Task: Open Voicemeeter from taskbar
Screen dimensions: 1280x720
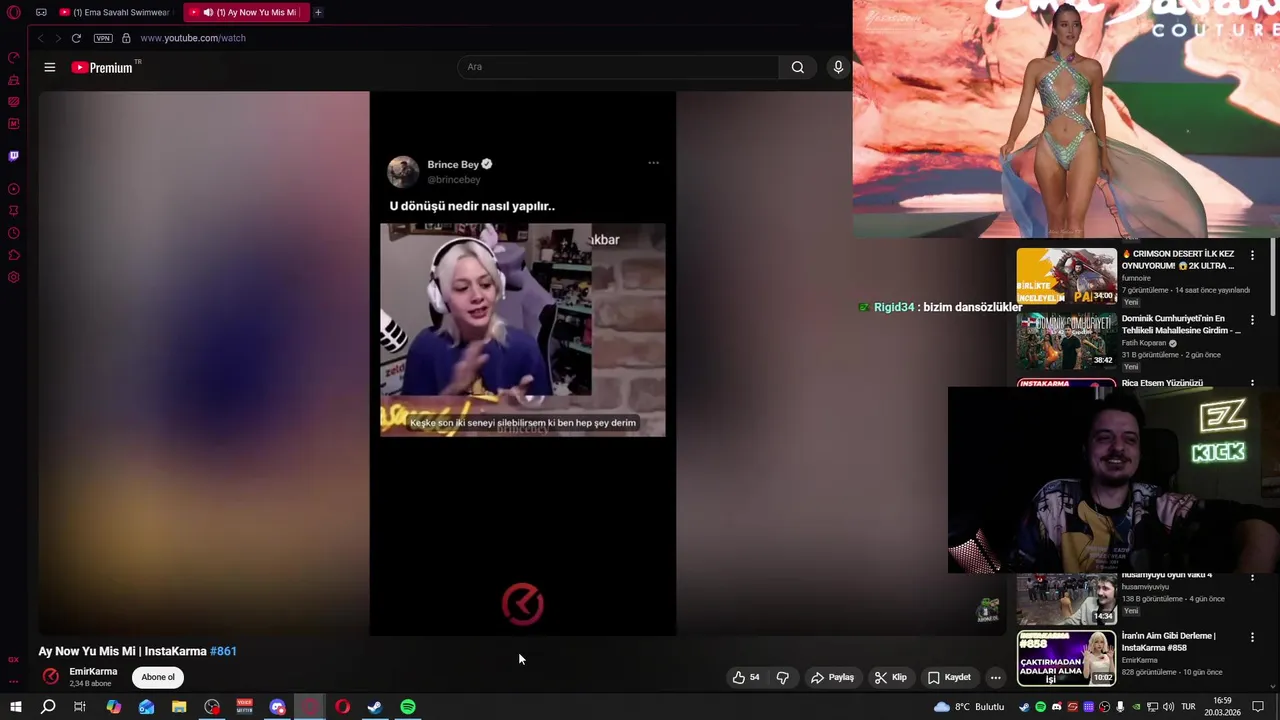Action: [x=244, y=707]
